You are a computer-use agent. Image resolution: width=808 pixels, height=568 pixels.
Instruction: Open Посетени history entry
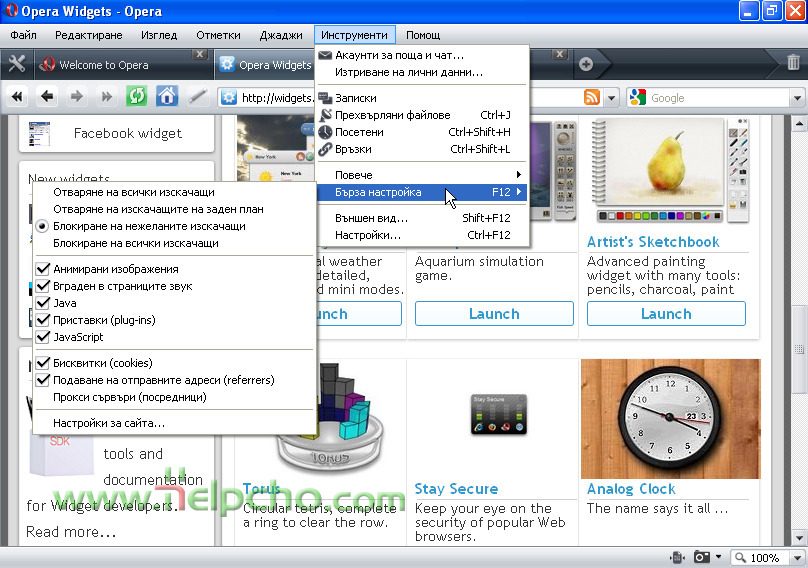tap(422, 132)
